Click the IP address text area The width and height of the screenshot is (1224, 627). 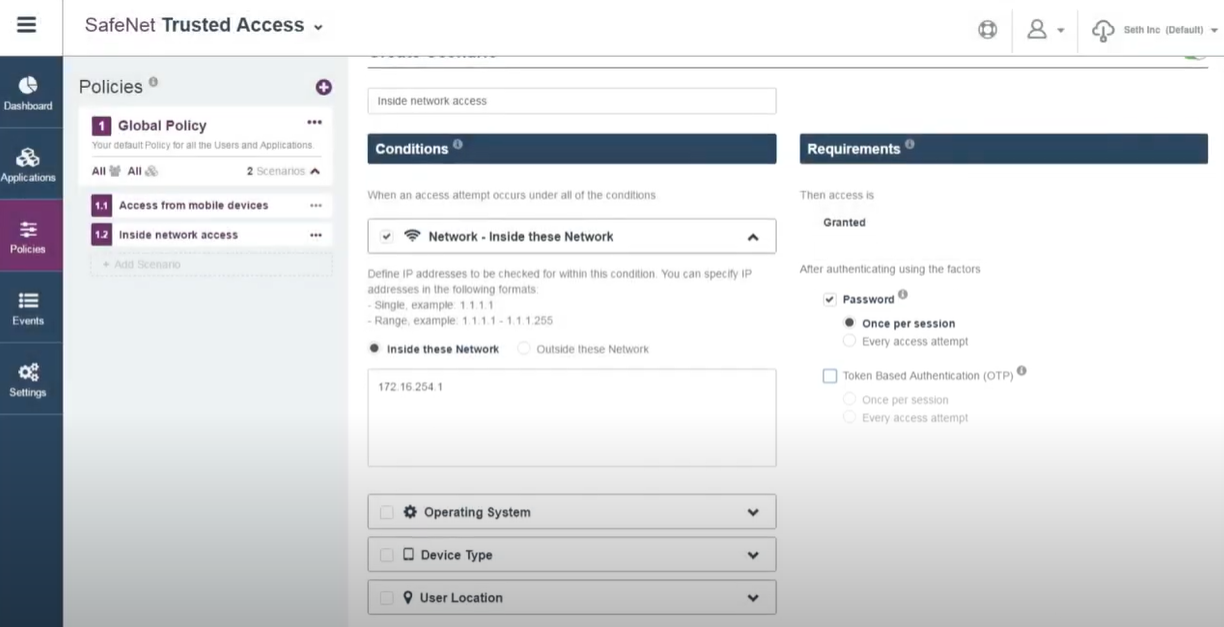pos(571,415)
